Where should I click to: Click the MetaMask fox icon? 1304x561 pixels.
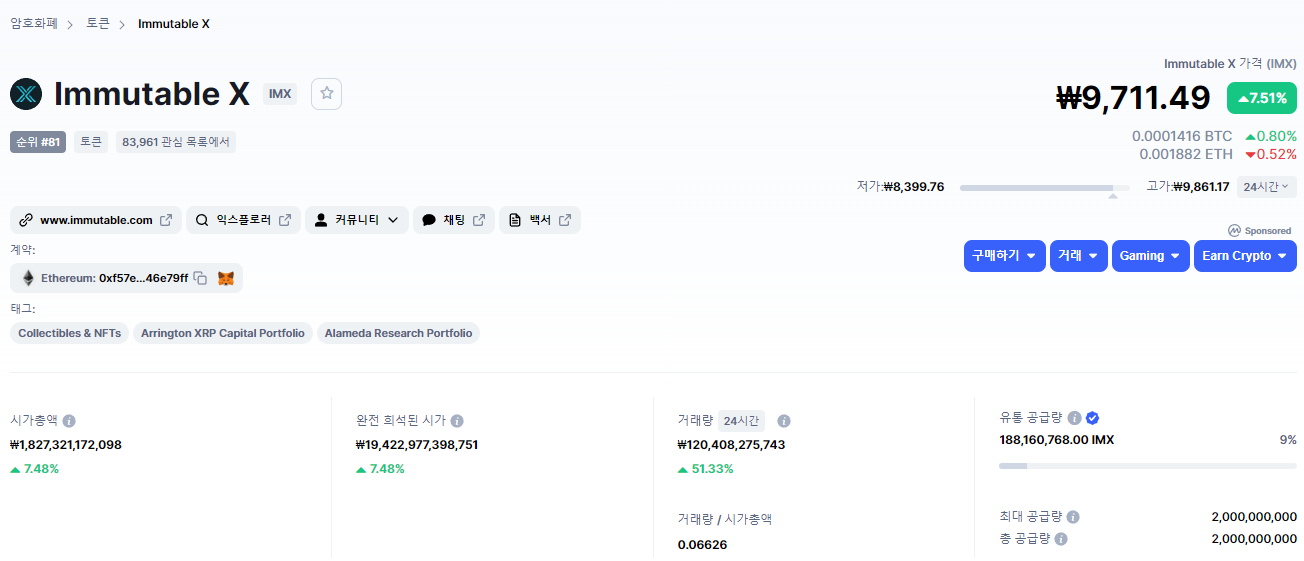[x=226, y=278]
